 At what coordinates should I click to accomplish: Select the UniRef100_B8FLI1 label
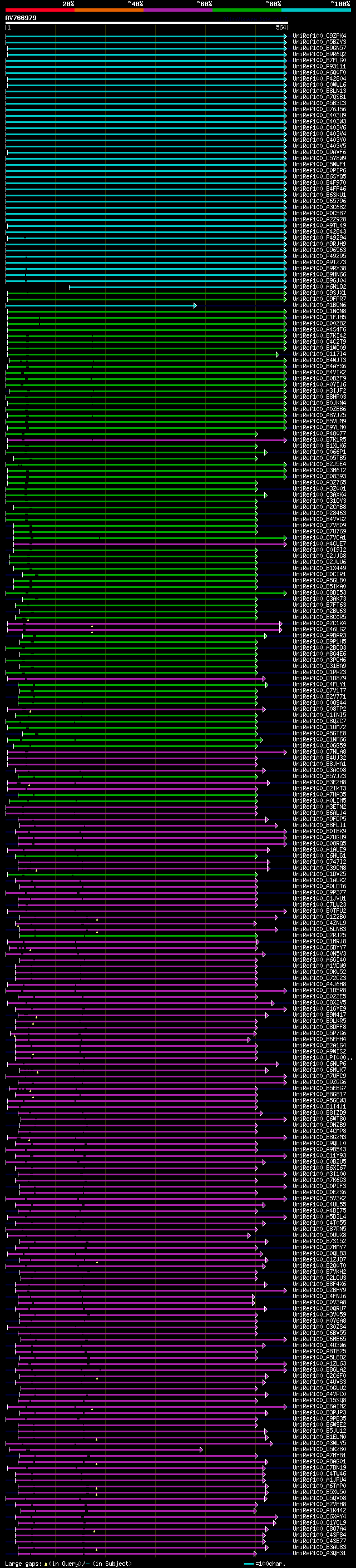point(319,825)
